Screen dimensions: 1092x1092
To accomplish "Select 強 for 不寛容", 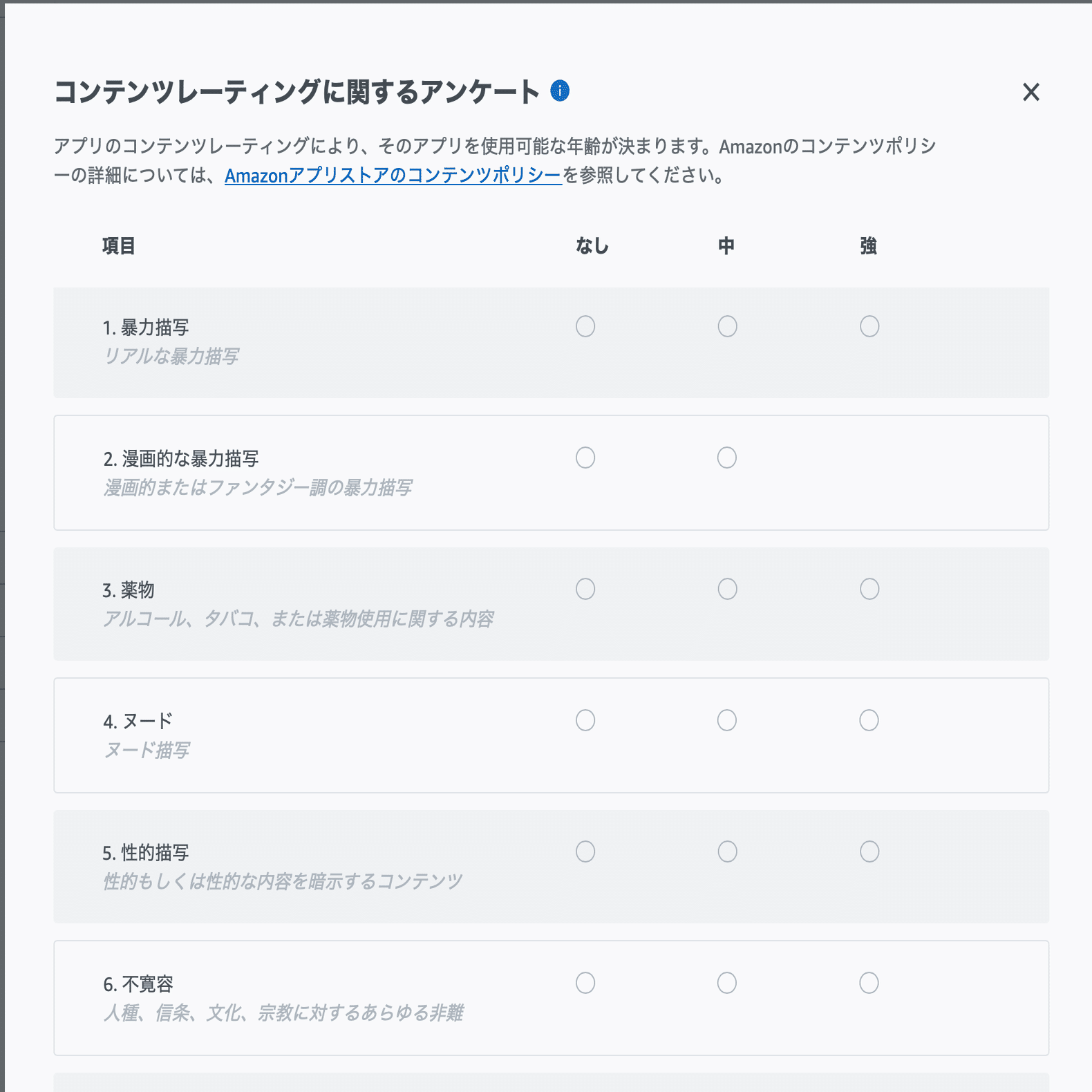I will click(x=869, y=982).
